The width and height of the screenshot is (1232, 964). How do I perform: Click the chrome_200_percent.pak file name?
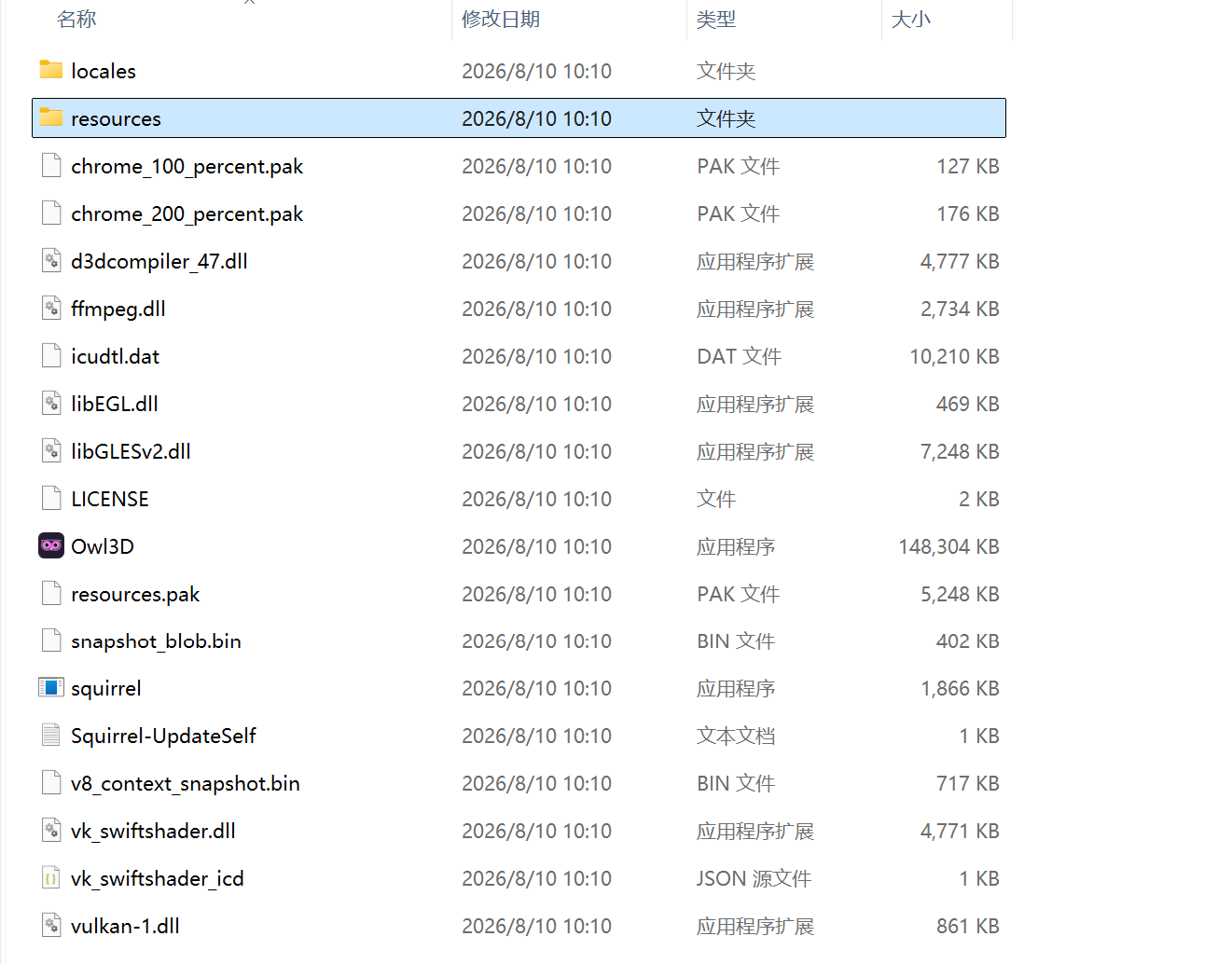[187, 213]
